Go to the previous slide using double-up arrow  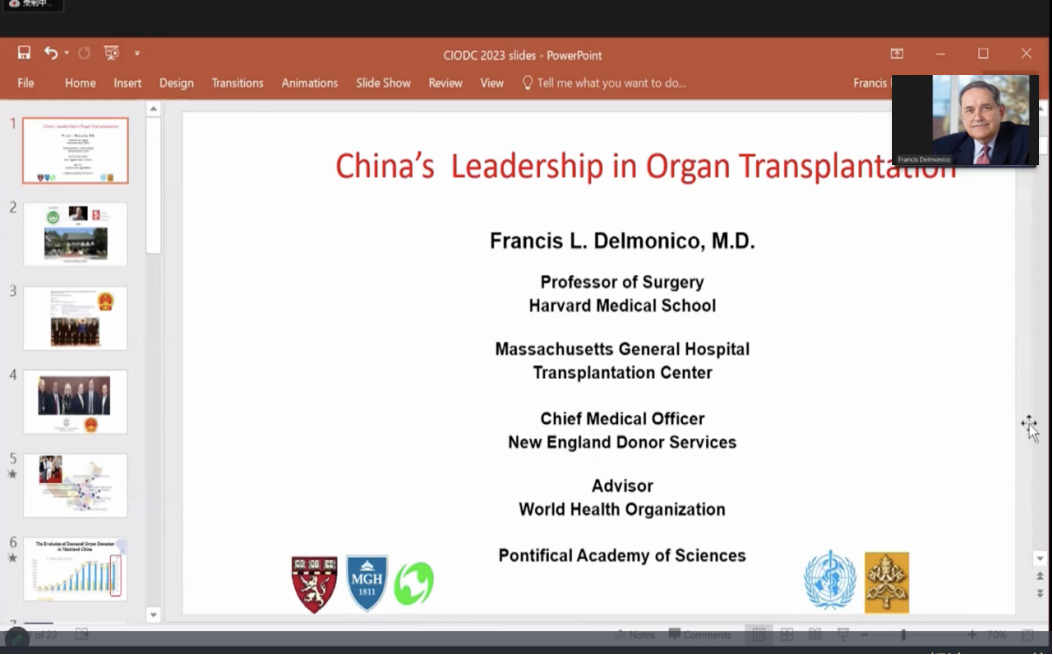(1040, 576)
